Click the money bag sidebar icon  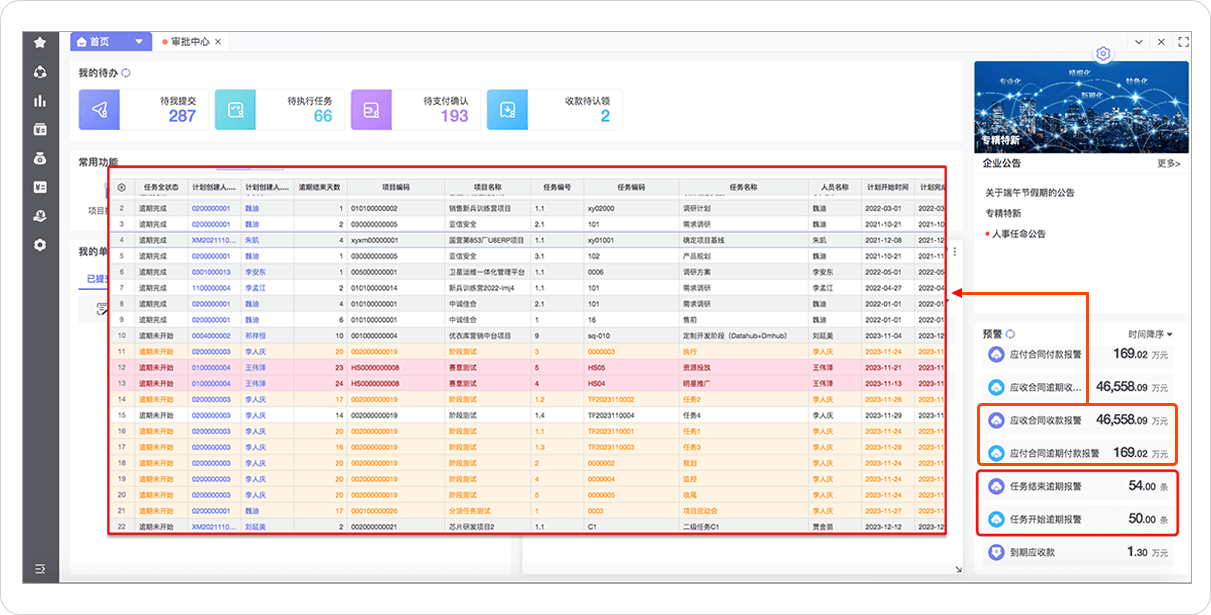pos(40,158)
